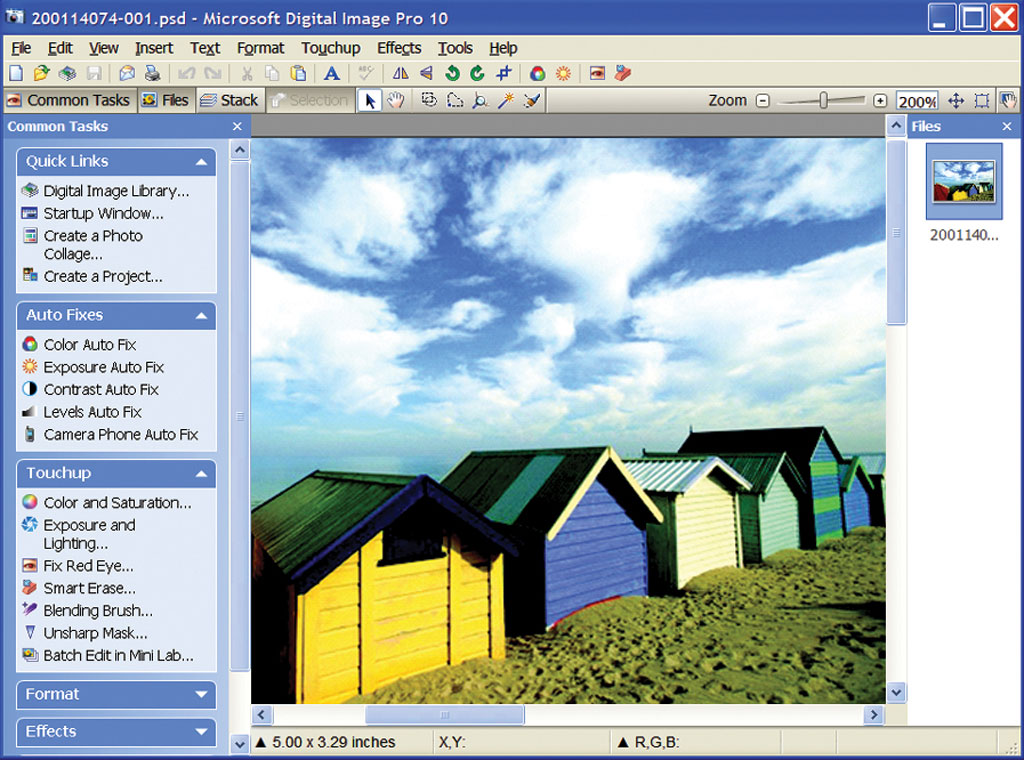Click canvas vertical scrollbar down arrow
Image resolution: width=1024 pixels, height=760 pixels.
[x=896, y=692]
